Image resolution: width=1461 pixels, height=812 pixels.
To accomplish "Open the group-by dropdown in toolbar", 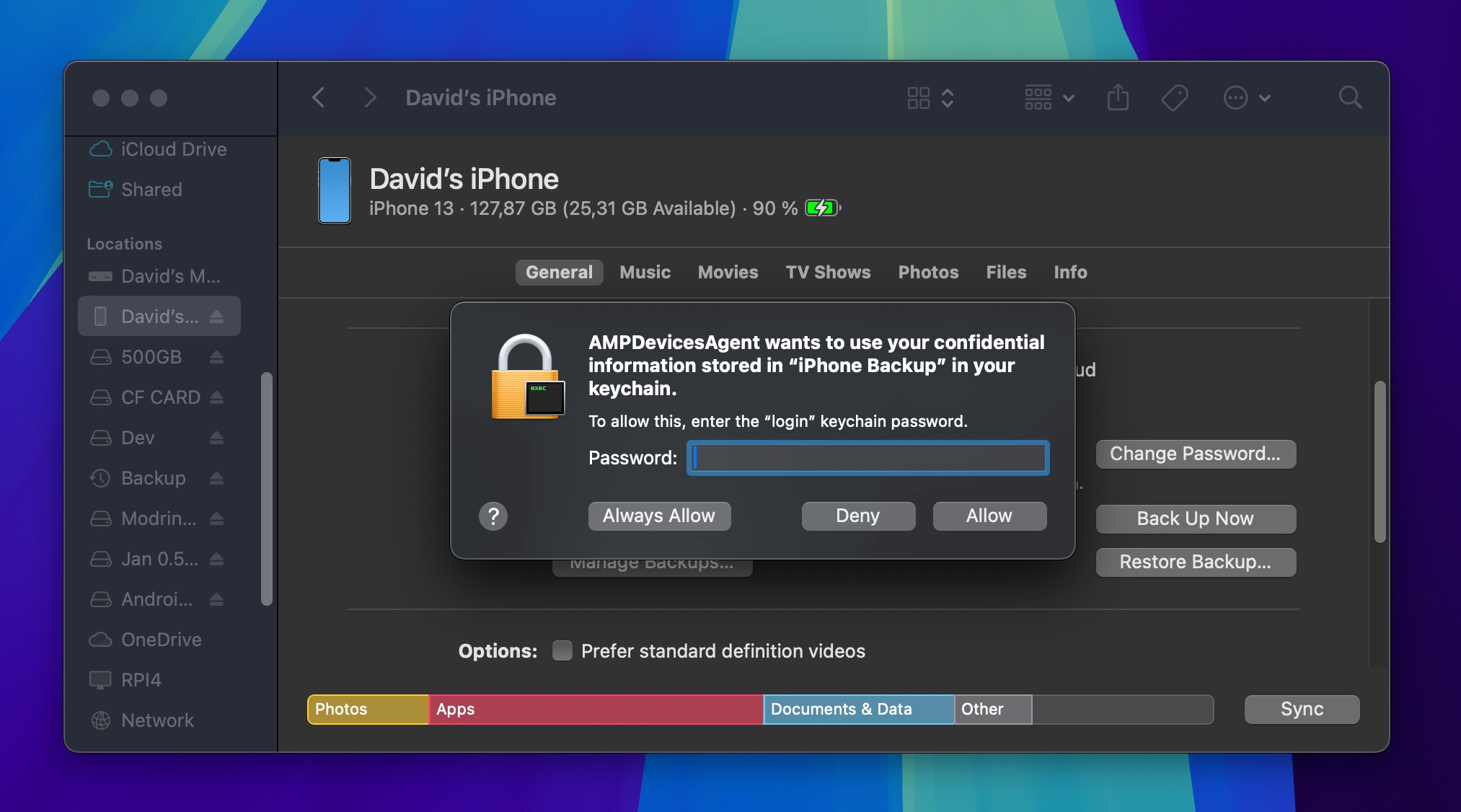I will [x=1049, y=97].
